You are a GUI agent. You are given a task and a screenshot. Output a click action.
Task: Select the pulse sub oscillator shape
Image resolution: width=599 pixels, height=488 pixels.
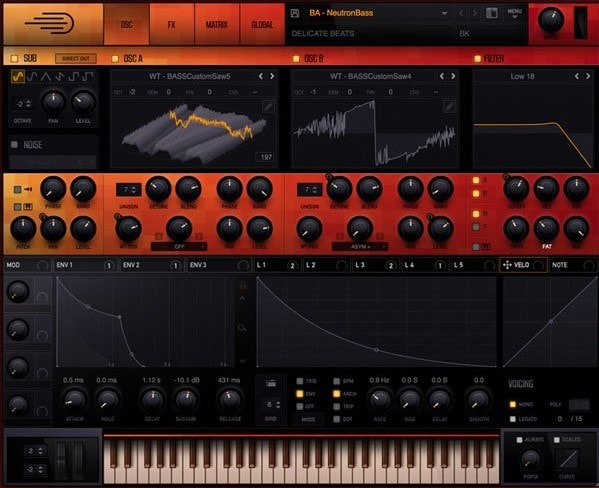(x=88, y=77)
